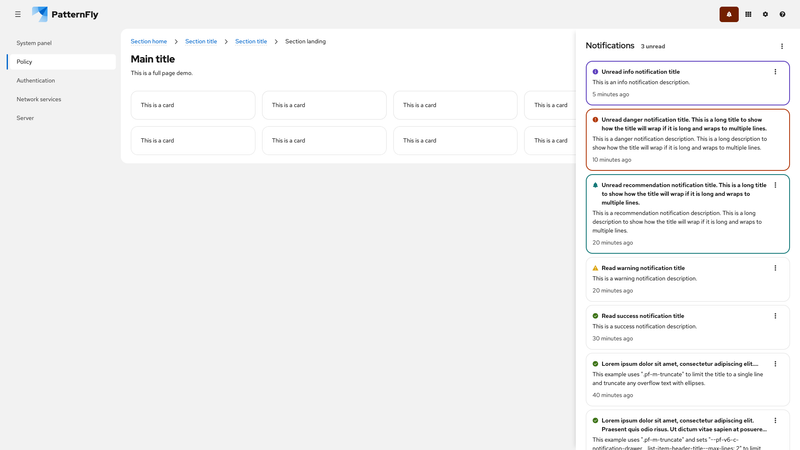
Task: Click the purple info icon in Unread info notification
Action: (595, 72)
